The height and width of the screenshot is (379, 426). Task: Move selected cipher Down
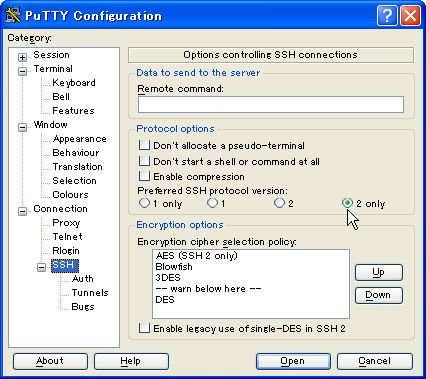coord(379,295)
